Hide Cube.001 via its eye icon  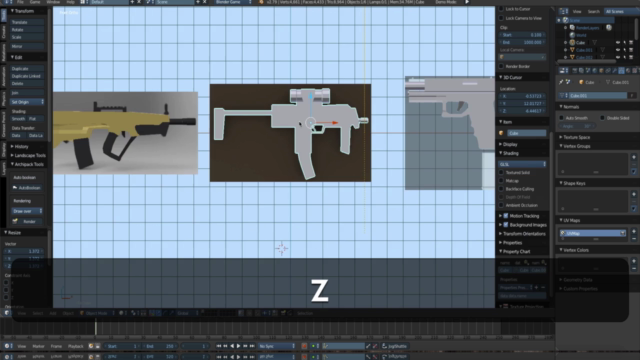[x=618, y=50]
